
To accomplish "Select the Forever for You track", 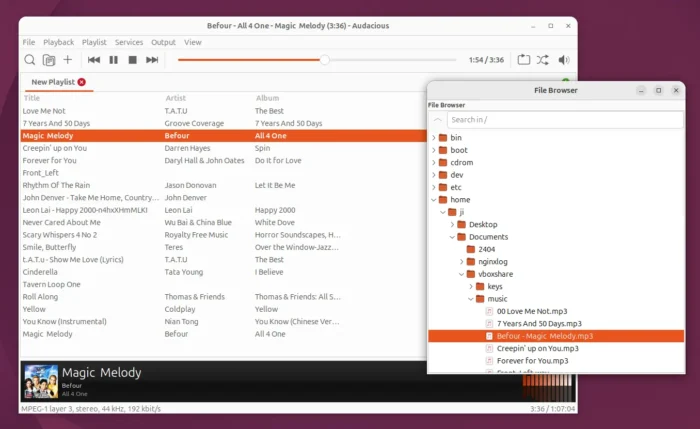I will coord(223,160).
